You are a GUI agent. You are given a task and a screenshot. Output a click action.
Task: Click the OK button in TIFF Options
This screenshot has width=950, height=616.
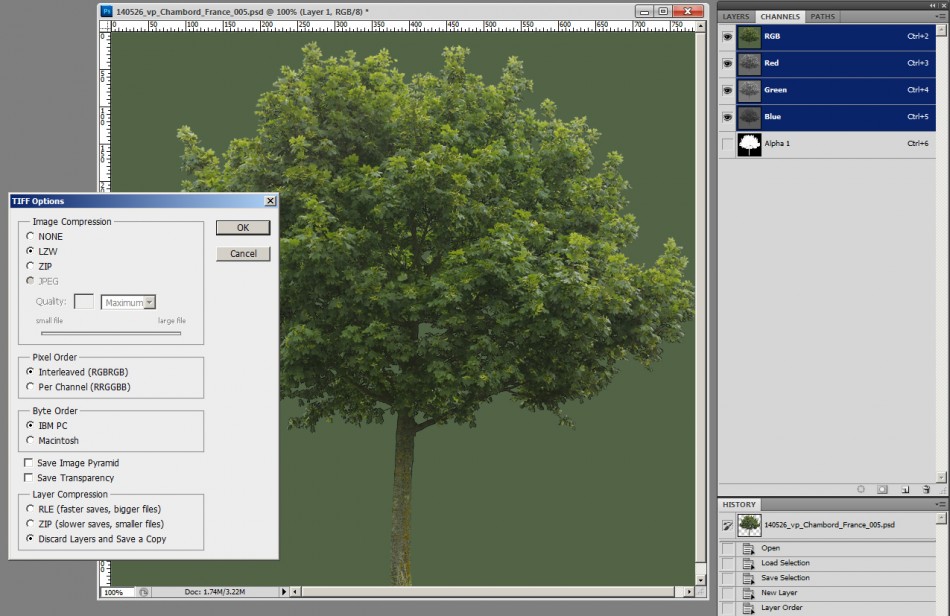[x=242, y=227]
